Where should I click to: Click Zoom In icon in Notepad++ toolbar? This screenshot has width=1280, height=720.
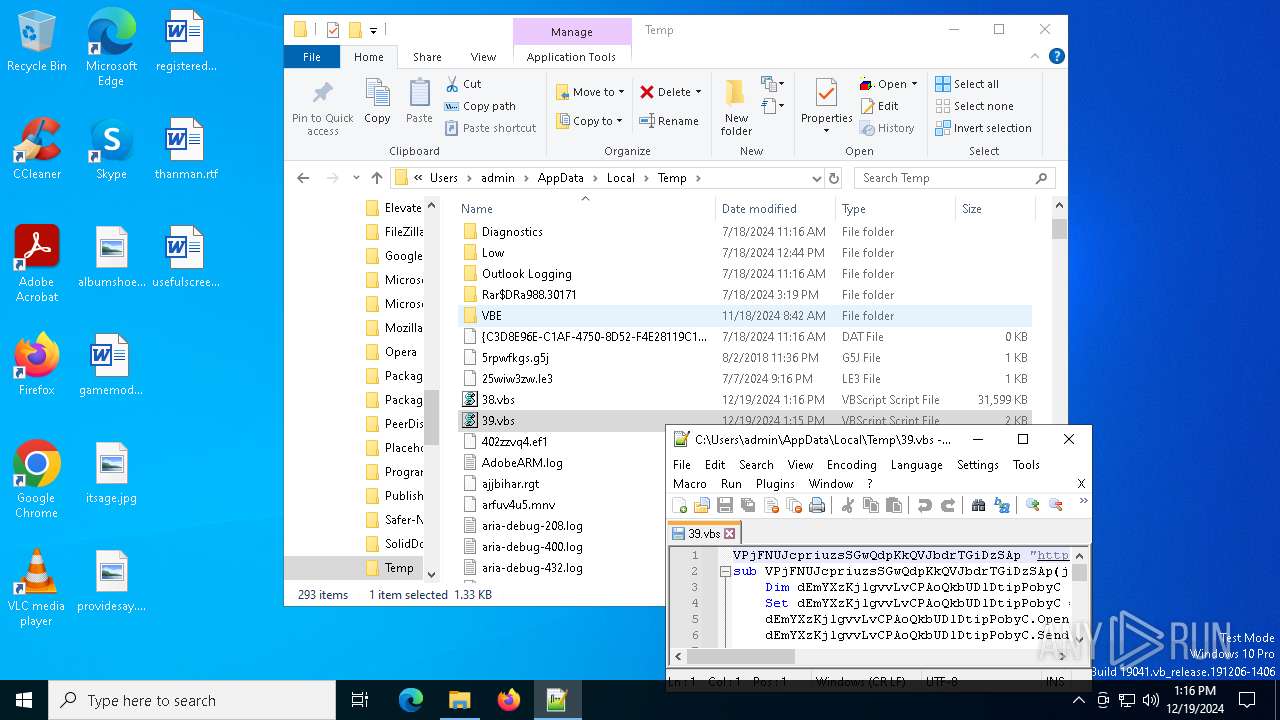(x=1032, y=506)
